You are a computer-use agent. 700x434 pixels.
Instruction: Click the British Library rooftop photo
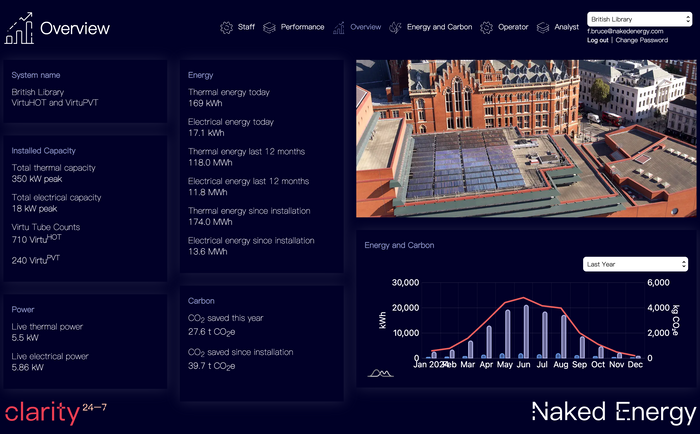526,138
